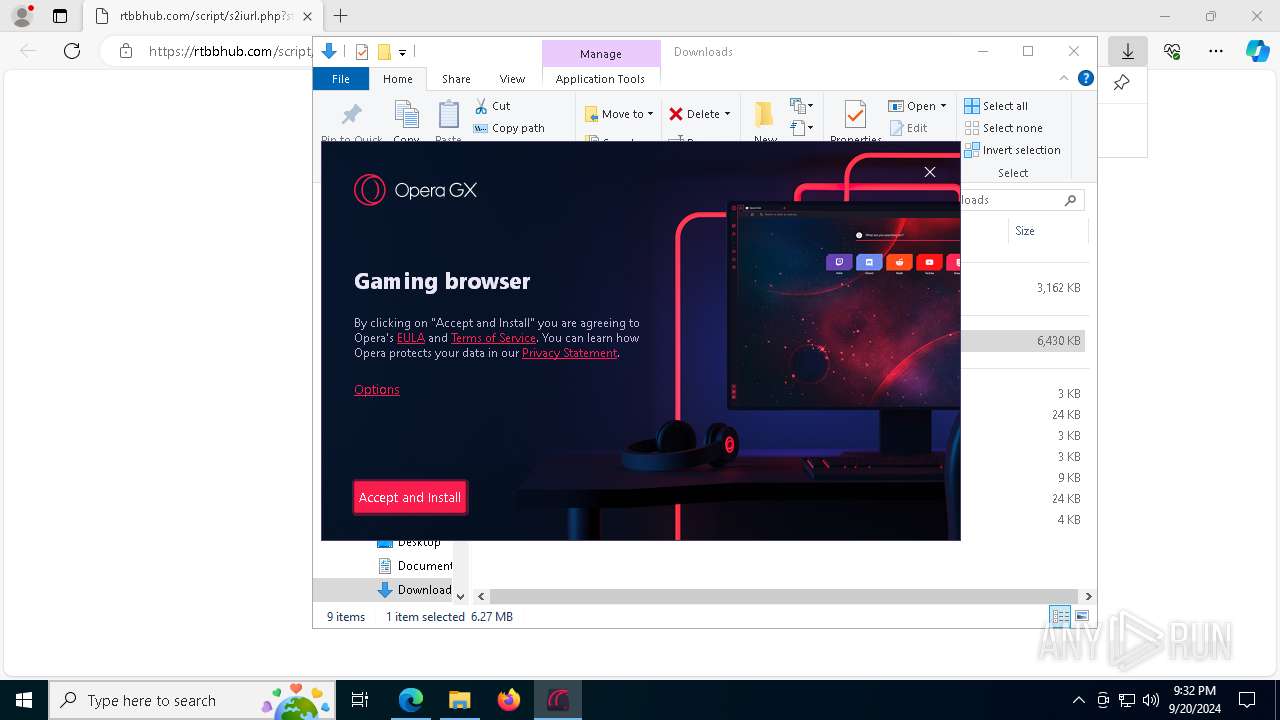This screenshot has height=720, width=1280.
Task: Switch to the View ribbon tab
Action: 512,79
